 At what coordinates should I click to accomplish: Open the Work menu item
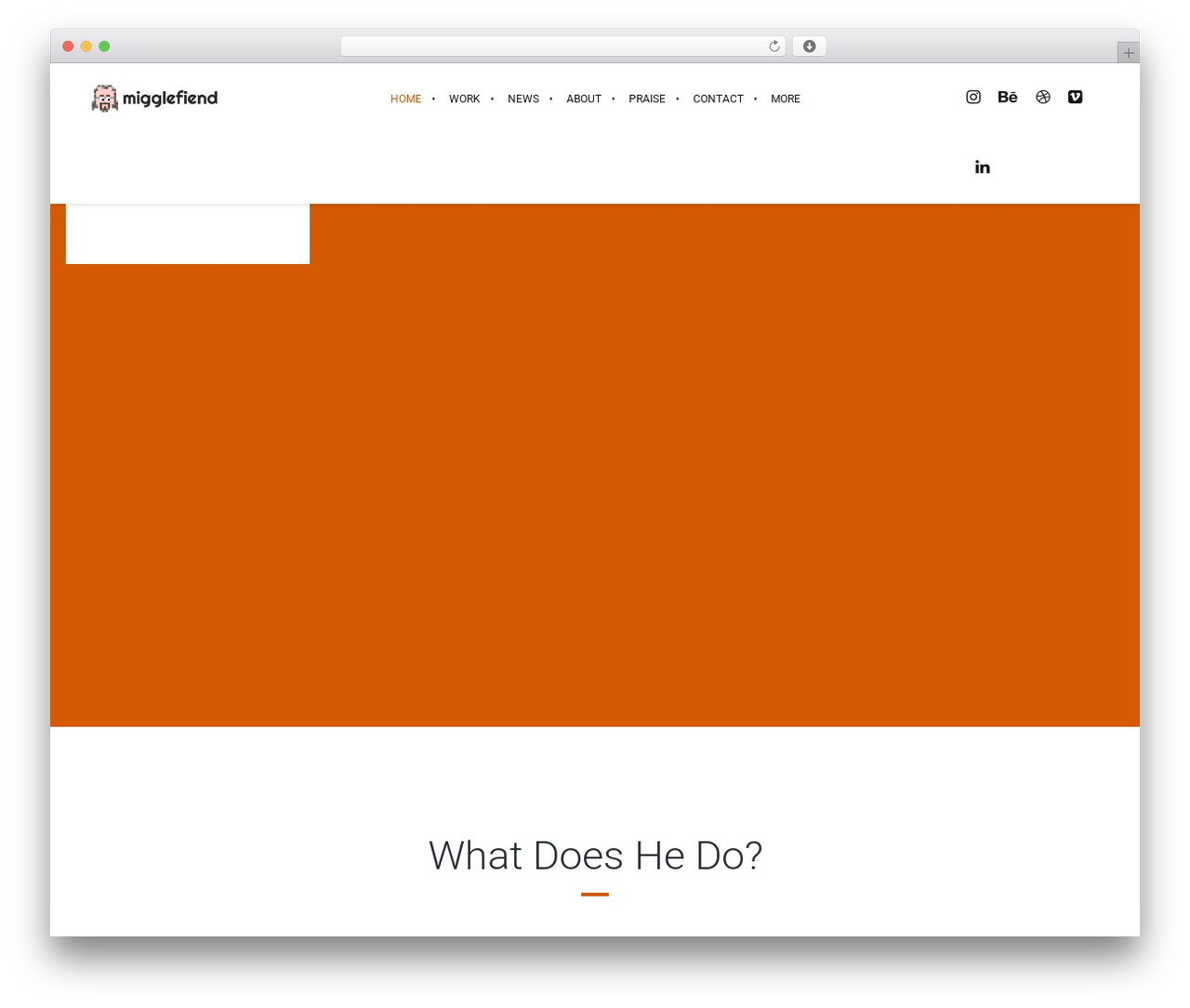(464, 99)
